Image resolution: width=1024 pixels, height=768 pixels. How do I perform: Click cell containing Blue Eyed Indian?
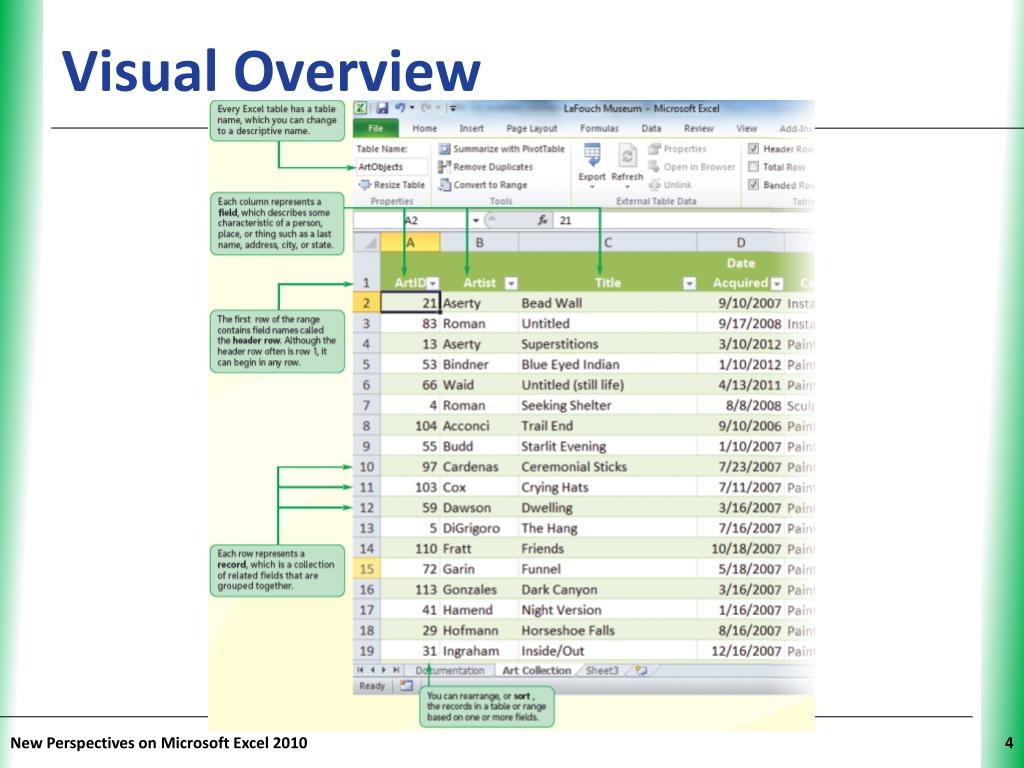click(607, 364)
